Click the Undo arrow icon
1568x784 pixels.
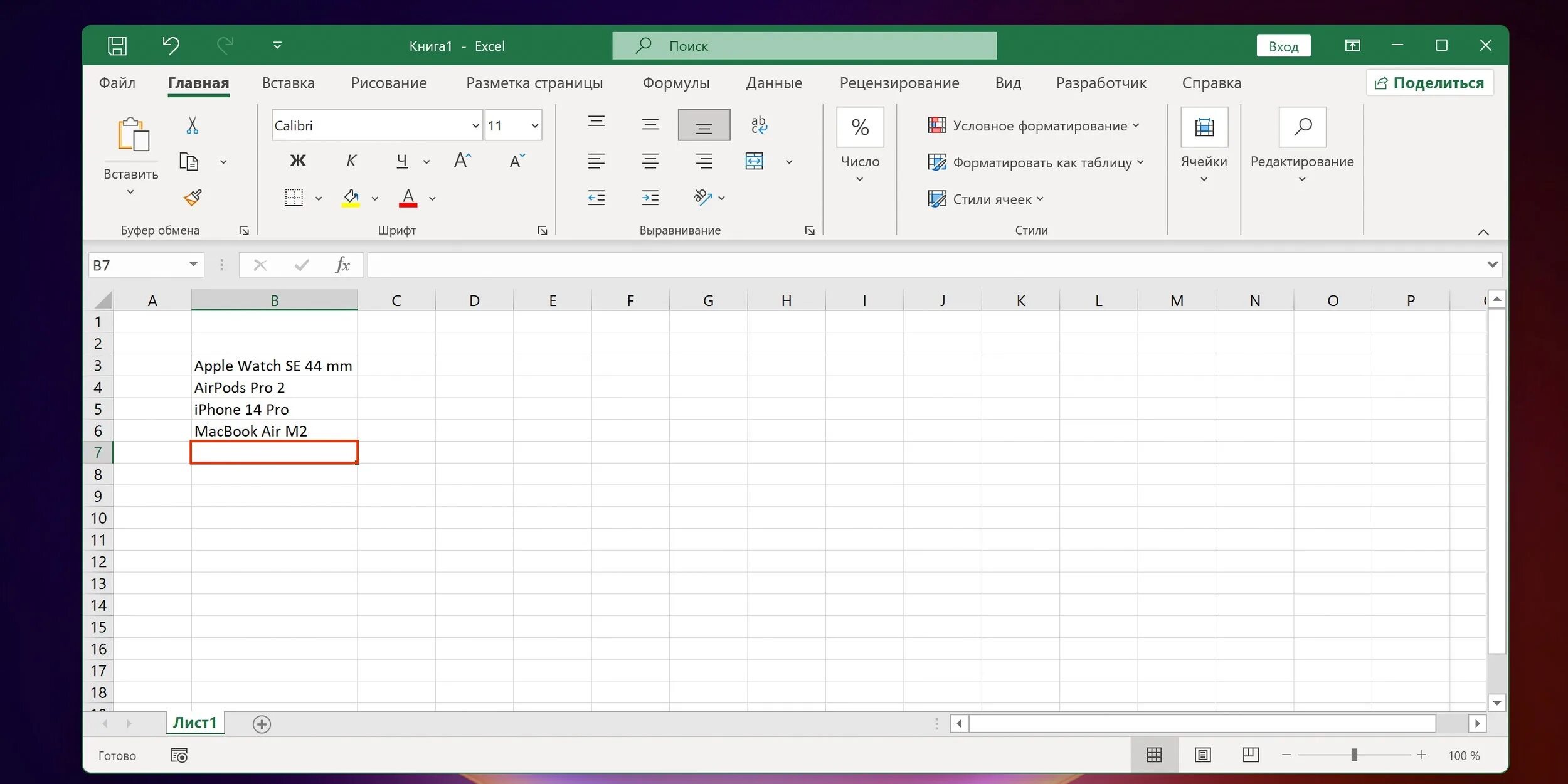[x=171, y=45]
